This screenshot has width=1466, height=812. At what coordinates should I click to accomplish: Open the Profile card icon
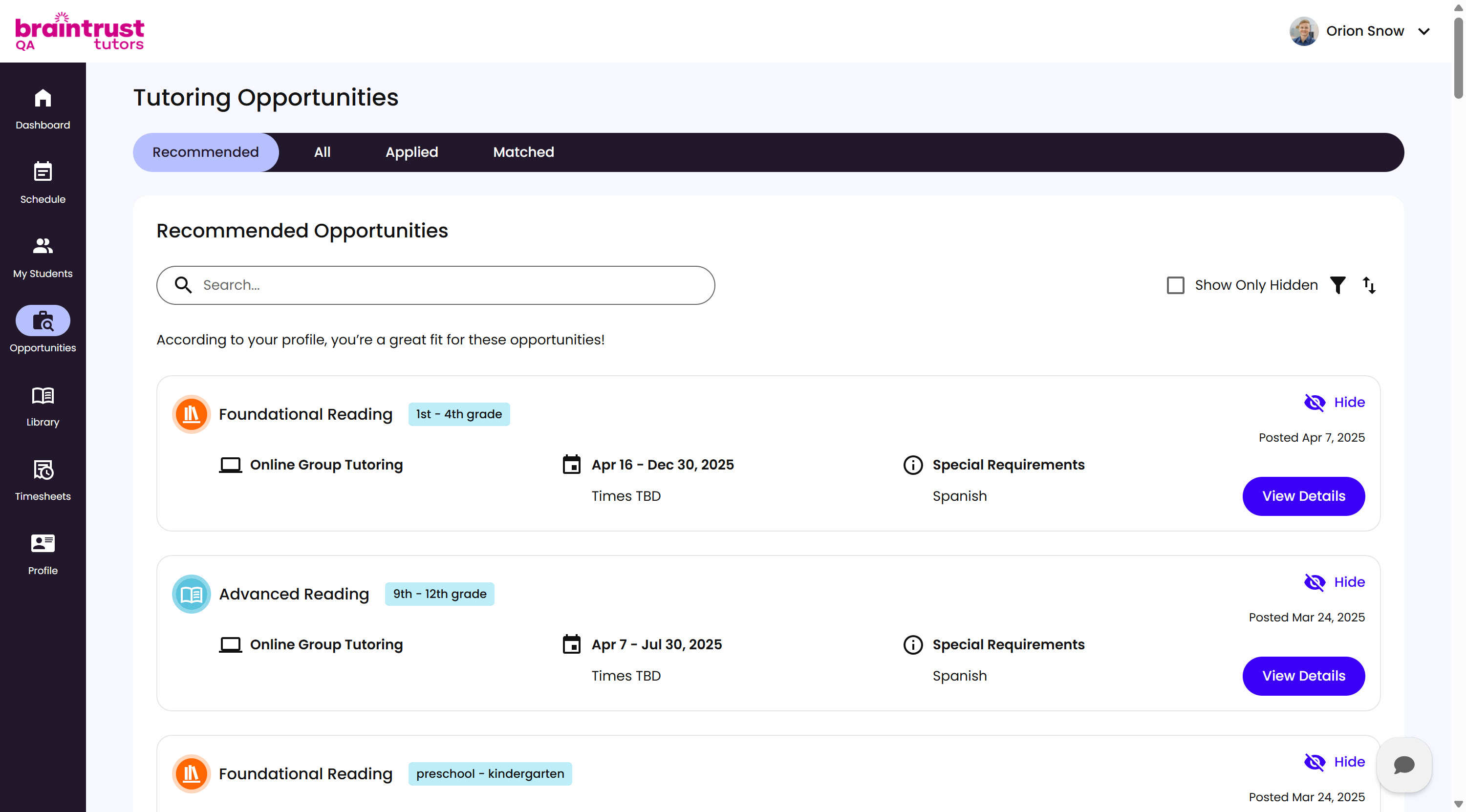coord(43,543)
